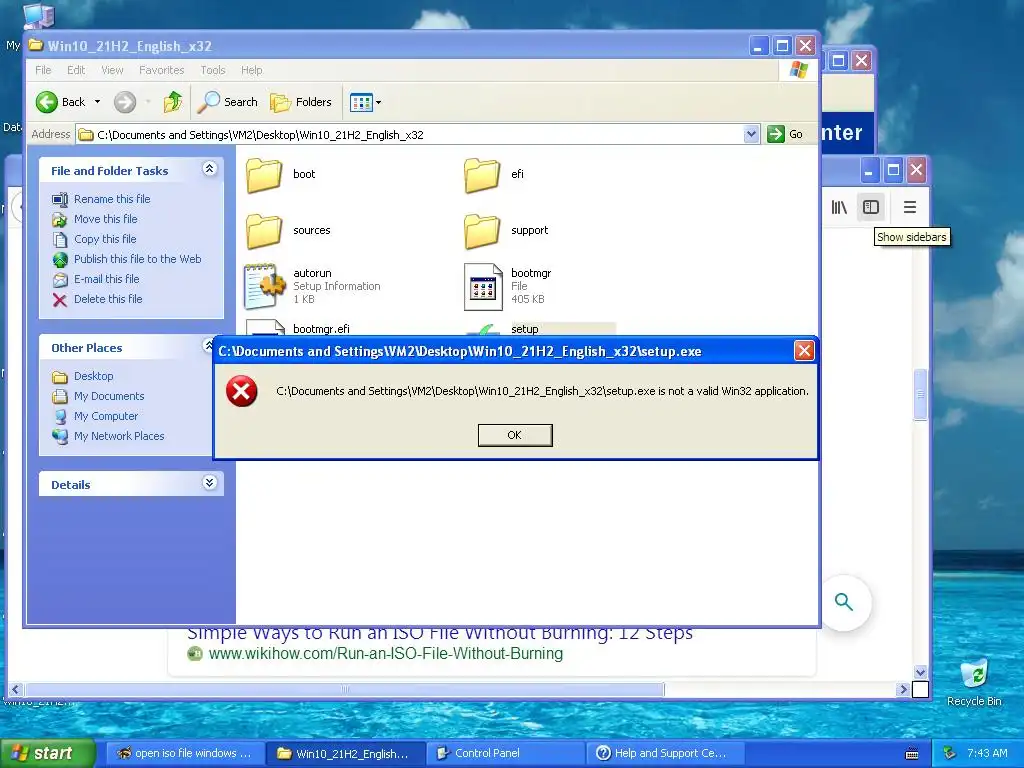Collapse the File and Folder Tasks panel

(209, 169)
